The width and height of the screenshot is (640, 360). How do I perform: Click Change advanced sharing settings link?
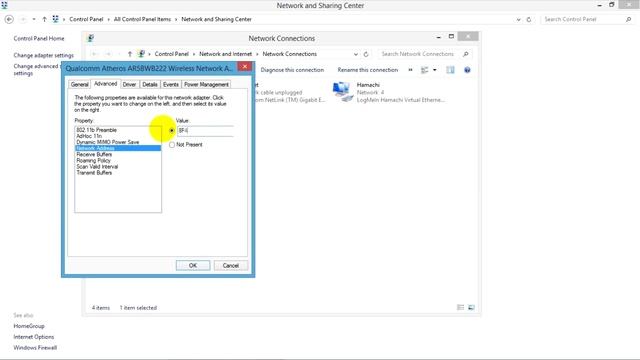click(36, 69)
